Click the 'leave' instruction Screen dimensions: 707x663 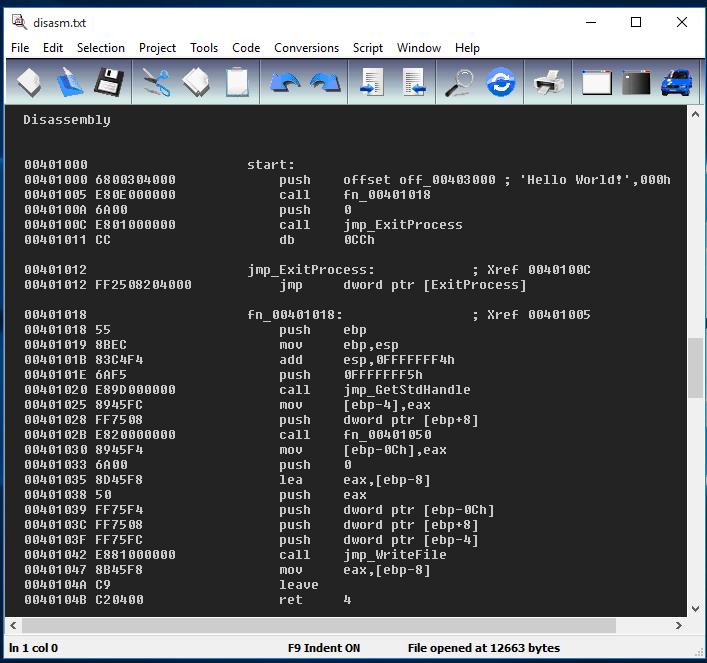coord(298,585)
